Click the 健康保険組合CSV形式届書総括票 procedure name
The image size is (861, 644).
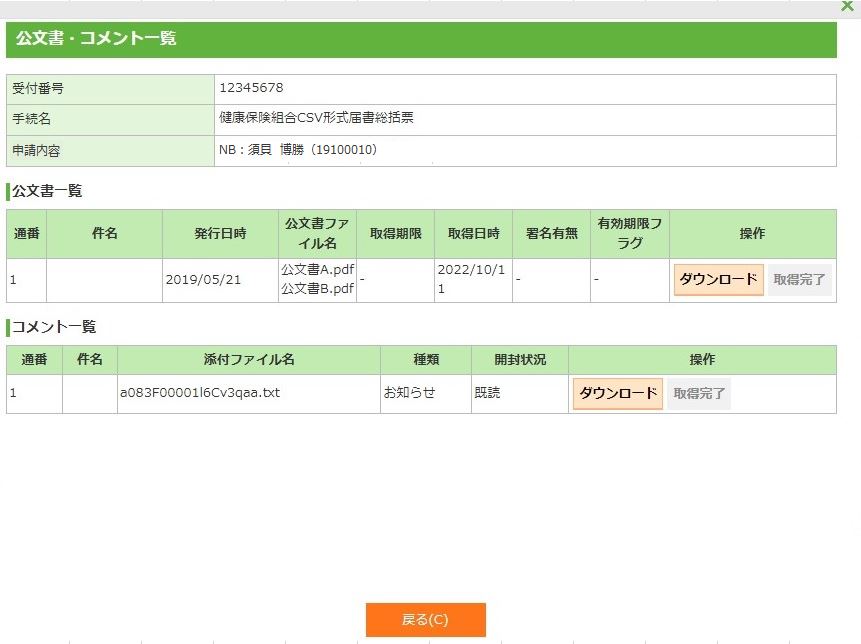pyautogui.click(x=316, y=118)
